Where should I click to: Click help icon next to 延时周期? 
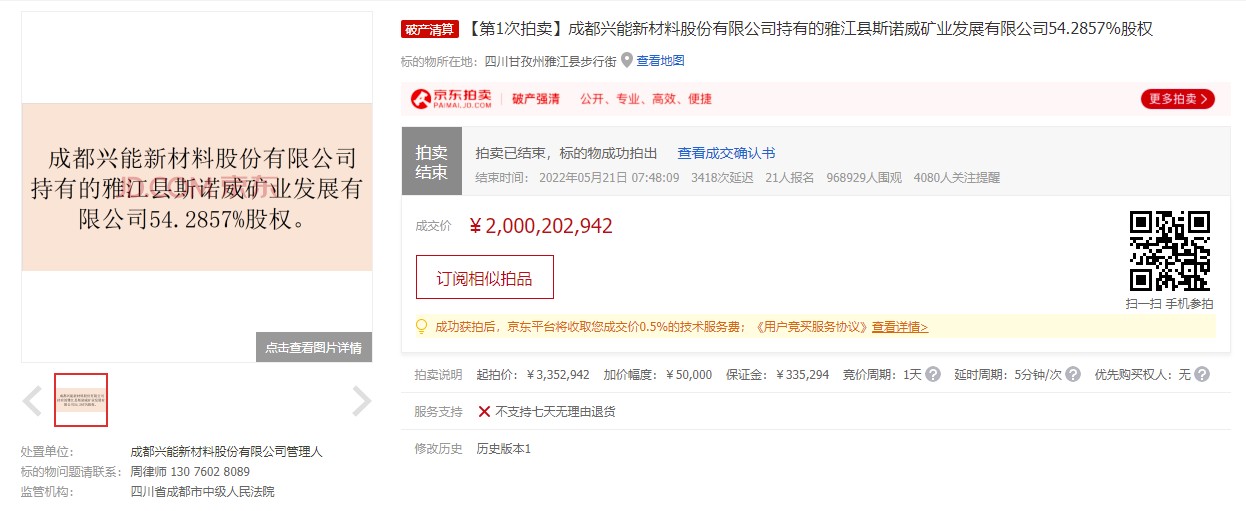1072,374
